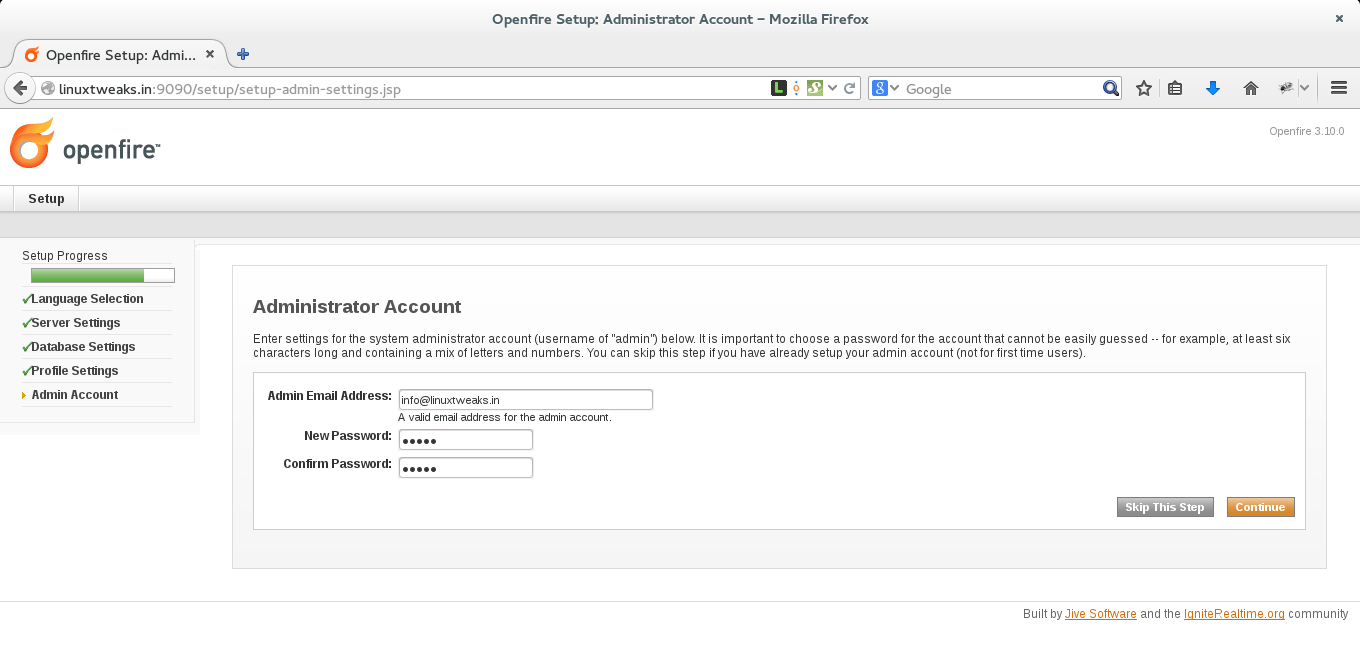Image resolution: width=1360 pixels, height=663 pixels.
Task: Open the Setup tab
Action: pyautogui.click(x=46, y=199)
